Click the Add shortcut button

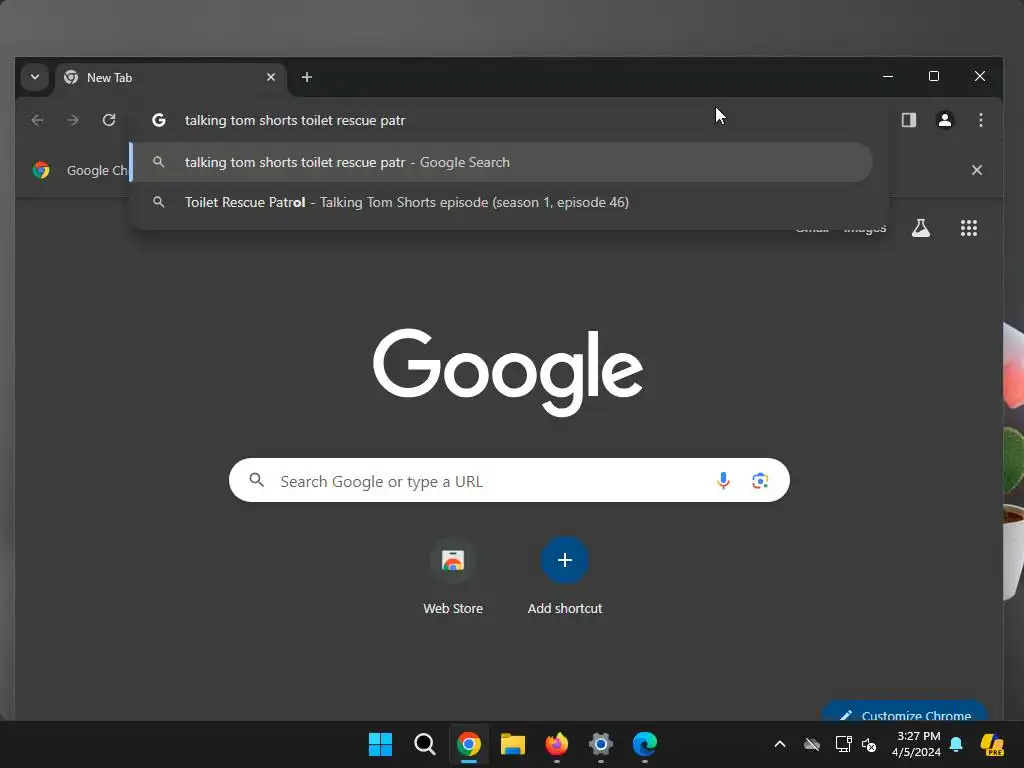565,575
